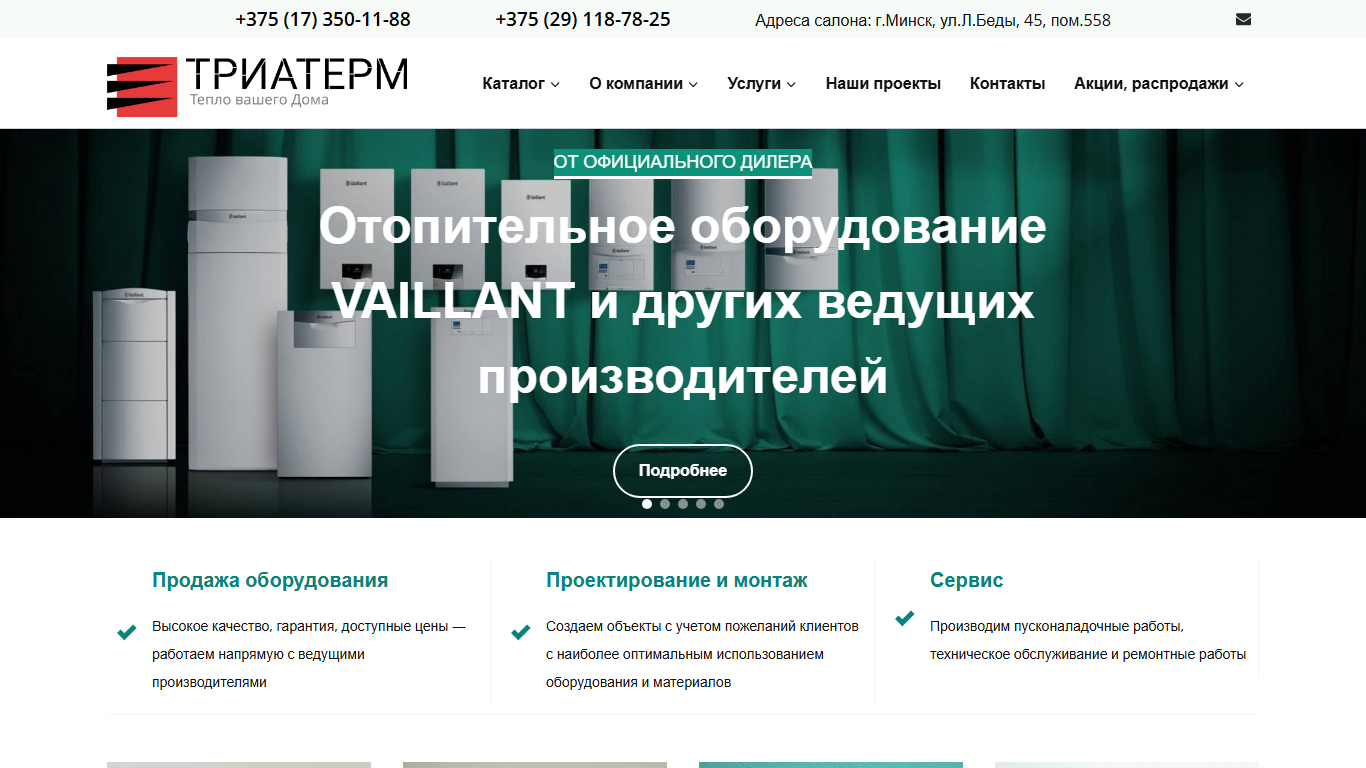The height and width of the screenshot is (768, 1366).
Task: Select third slider dot
Action: [683, 504]
